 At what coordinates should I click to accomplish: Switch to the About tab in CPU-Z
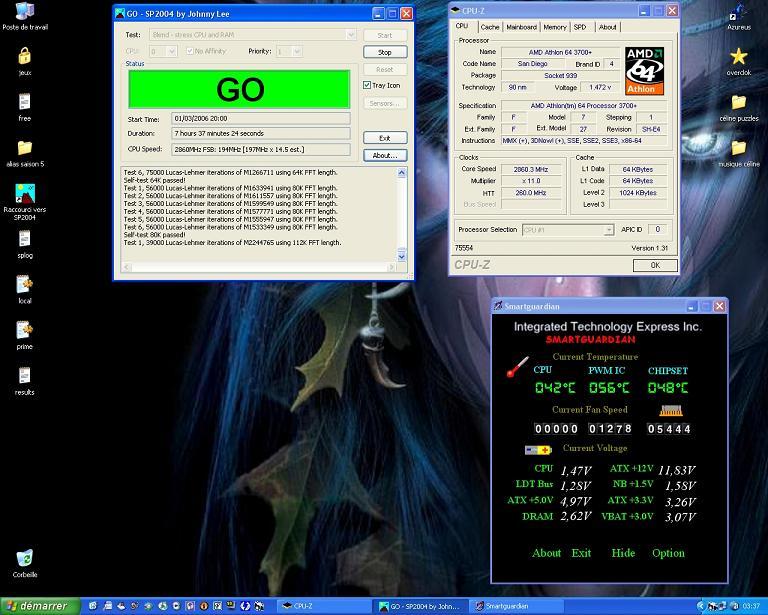coord(607,27)
